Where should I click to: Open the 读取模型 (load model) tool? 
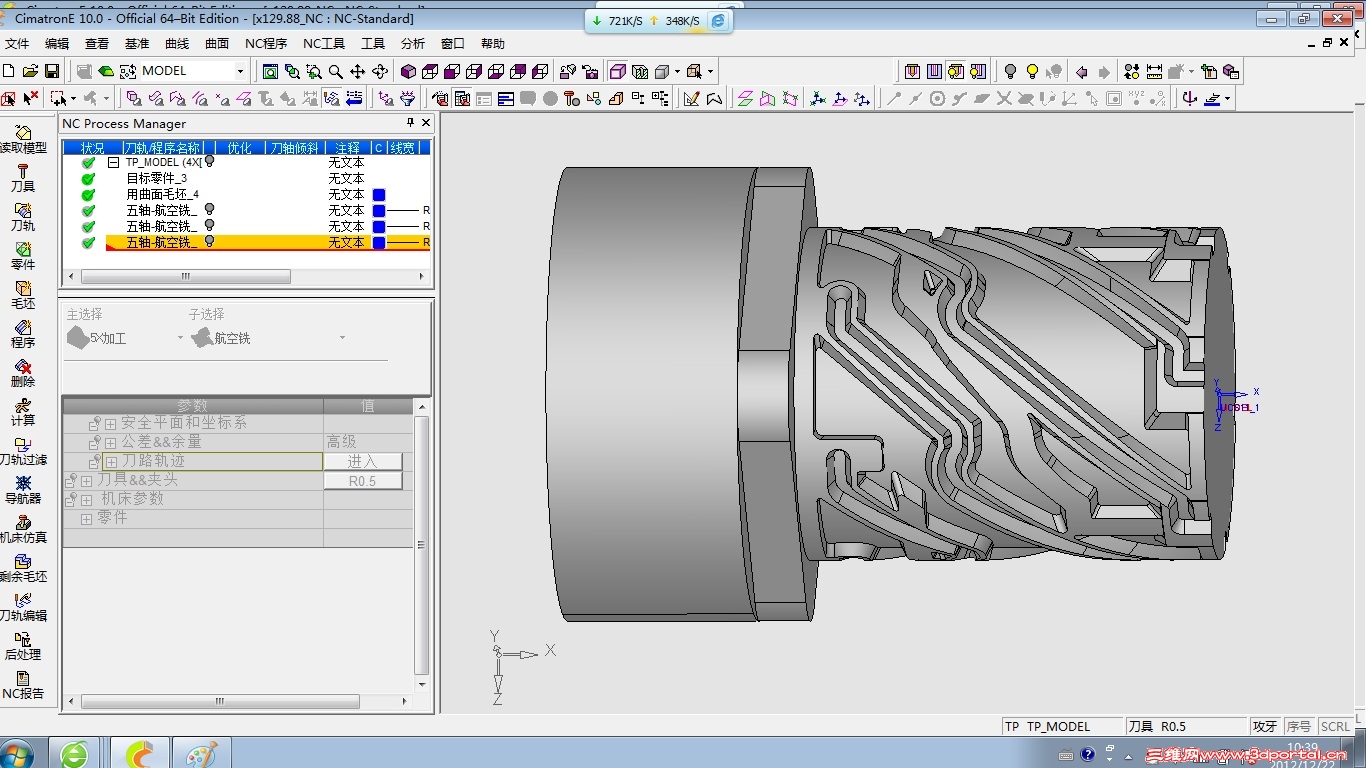tap(23, 139)
